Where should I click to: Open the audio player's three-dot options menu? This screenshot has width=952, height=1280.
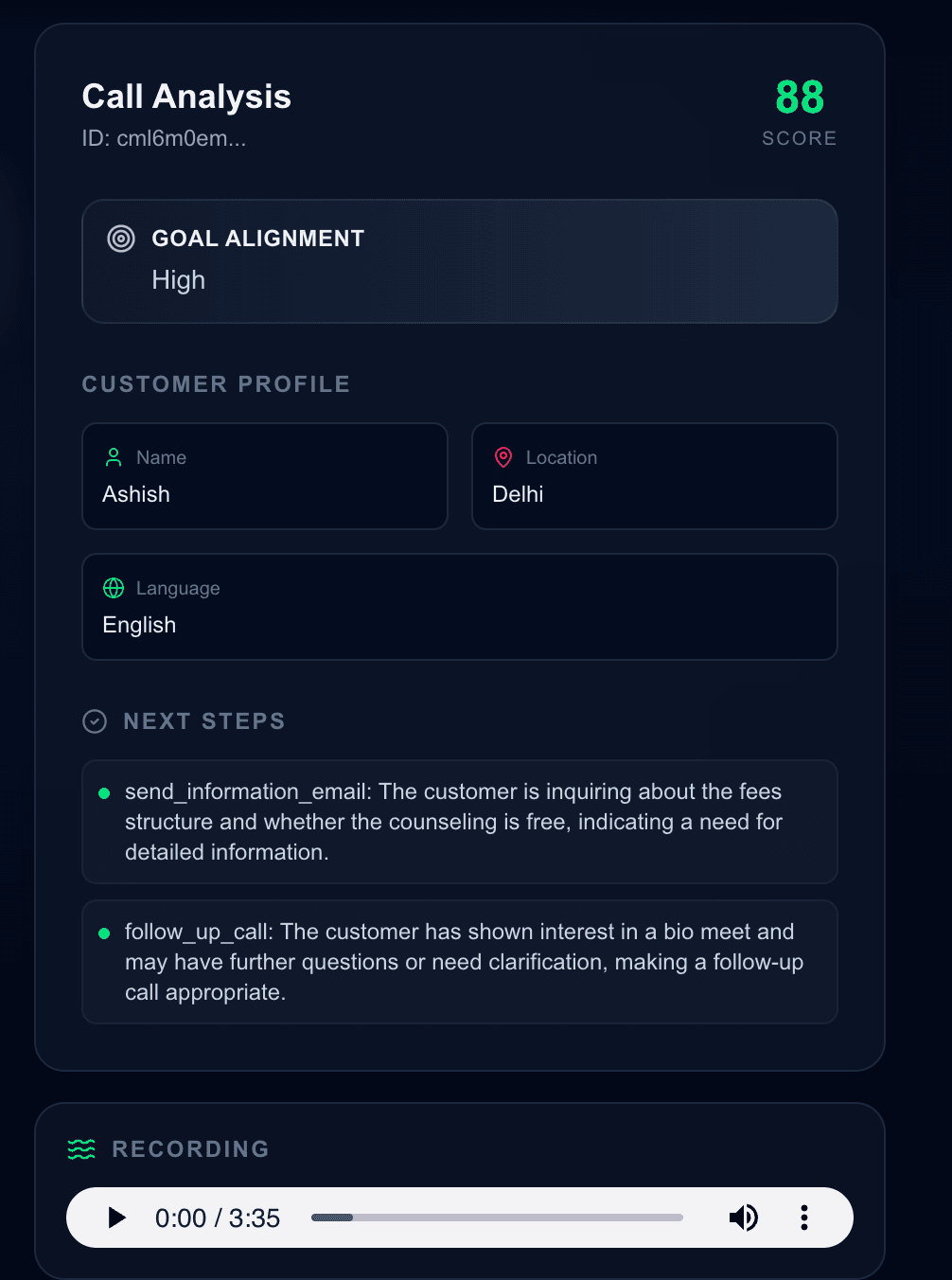click(803, 1218)
